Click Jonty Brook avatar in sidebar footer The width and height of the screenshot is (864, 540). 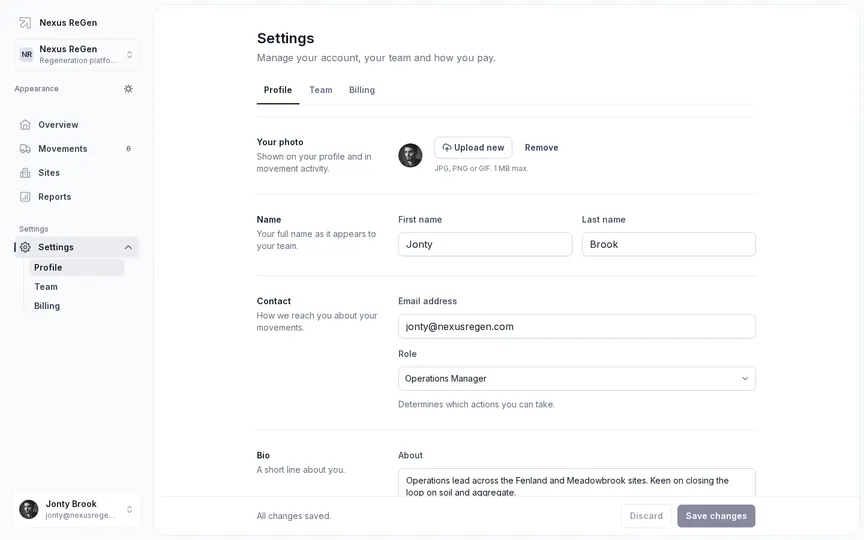pos(29,509)
